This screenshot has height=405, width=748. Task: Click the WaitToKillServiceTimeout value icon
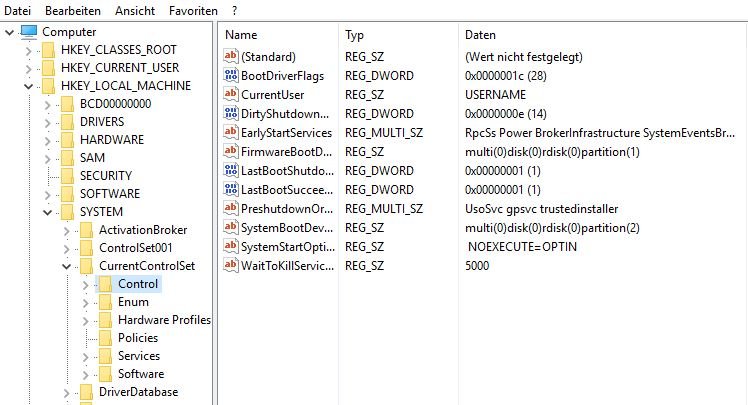tap(231, 265)
